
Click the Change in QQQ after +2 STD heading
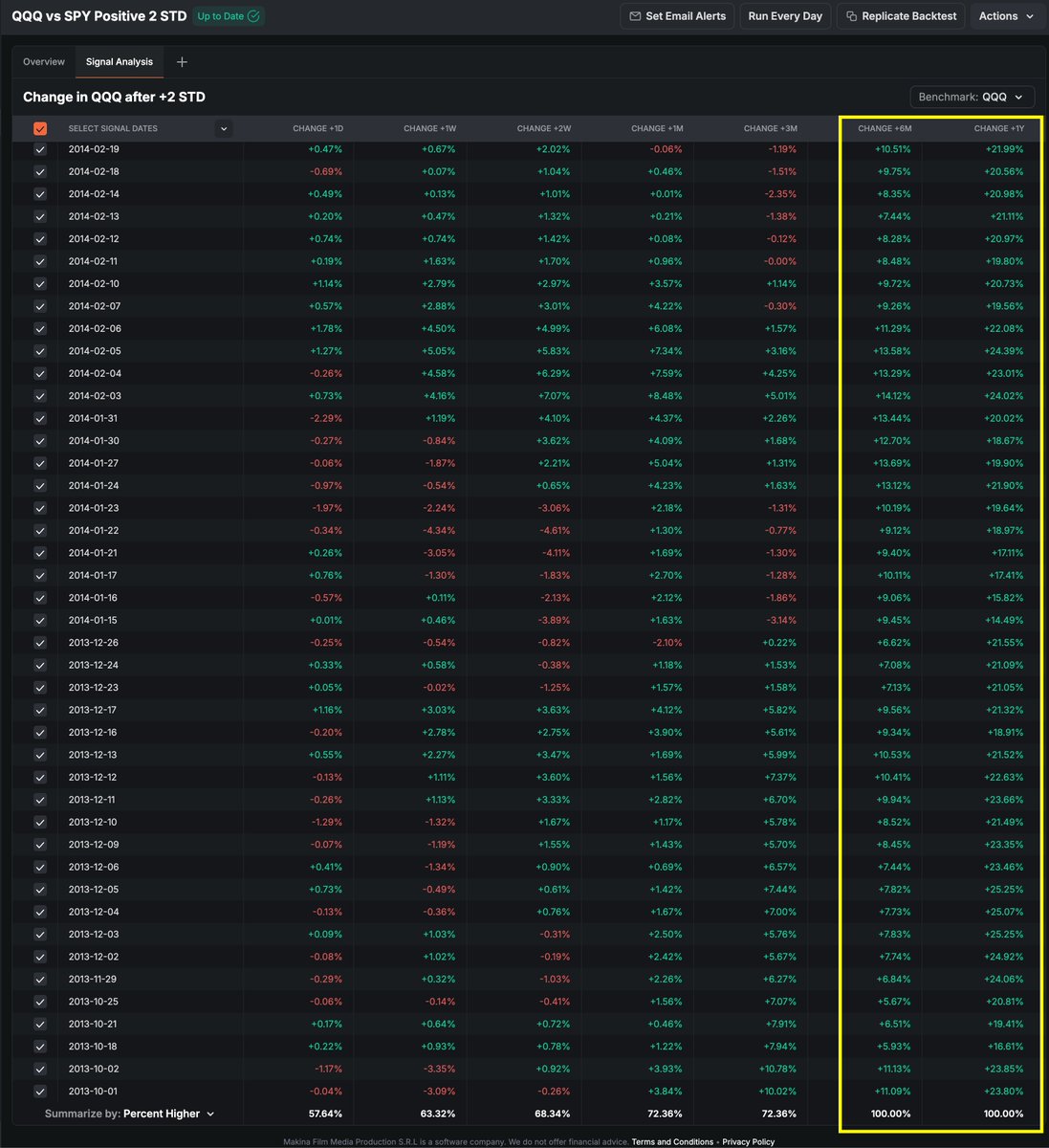coord(114,97)
